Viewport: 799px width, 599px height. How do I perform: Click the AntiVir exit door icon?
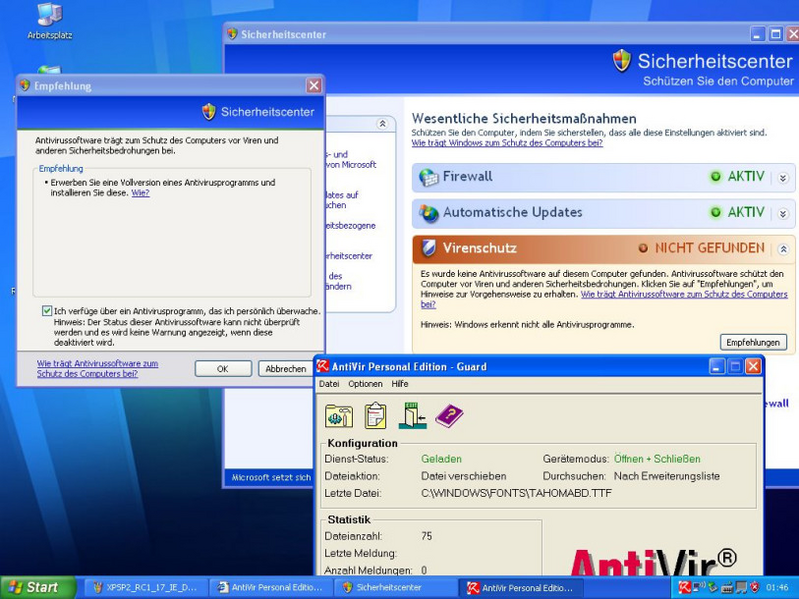point(412,416)
